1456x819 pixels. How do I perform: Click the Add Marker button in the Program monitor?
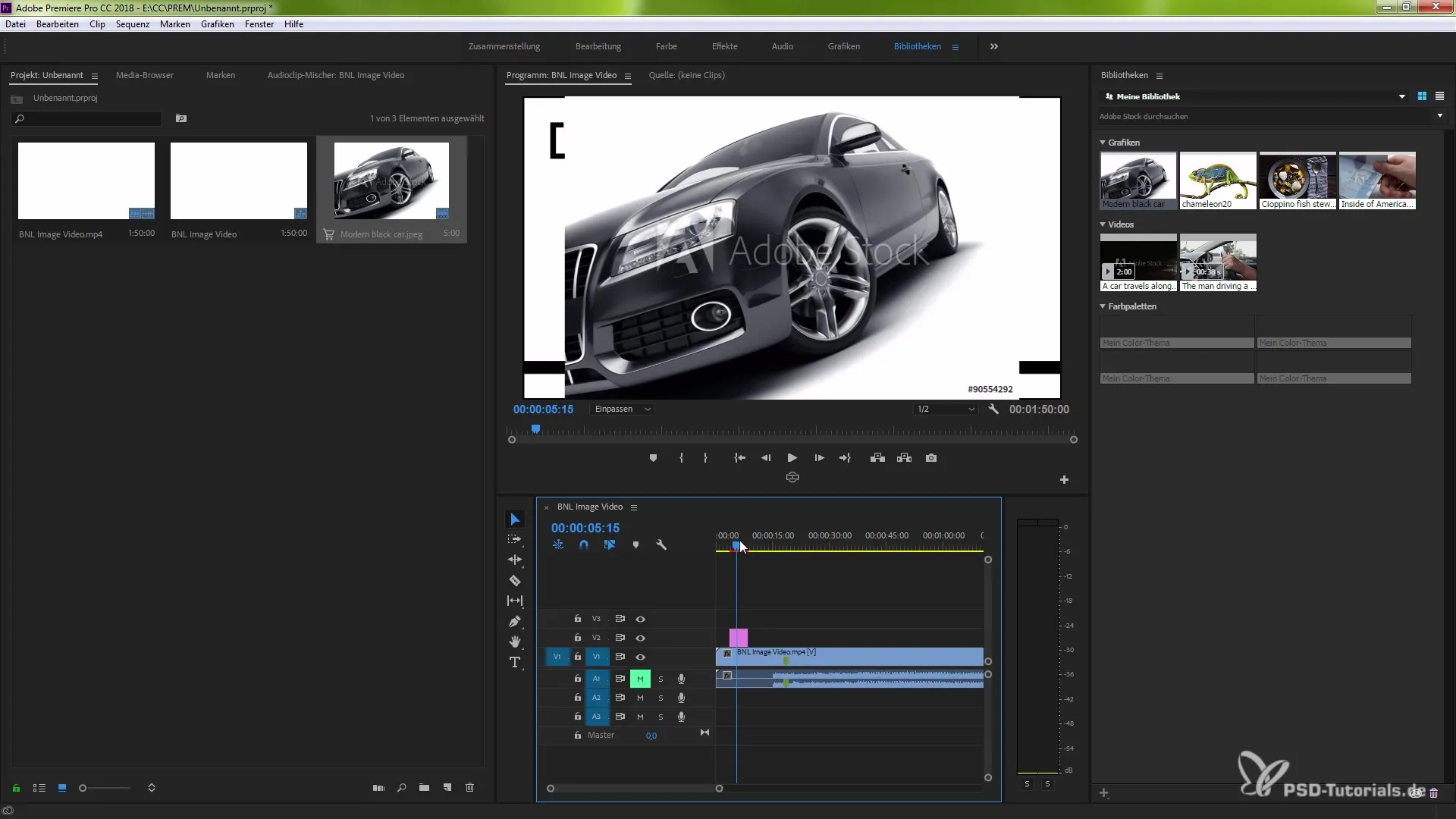coord(653,458)
